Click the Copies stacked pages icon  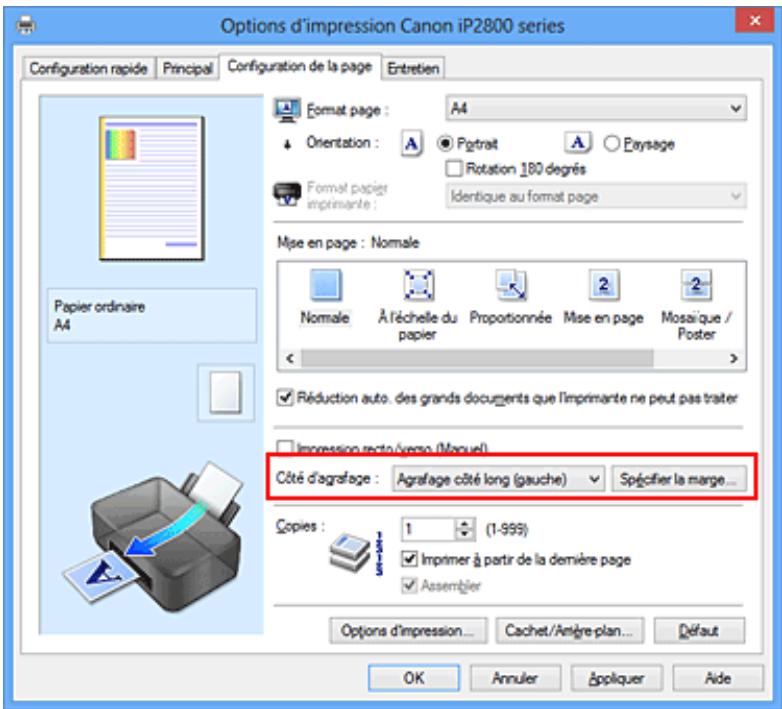(350, 553)
